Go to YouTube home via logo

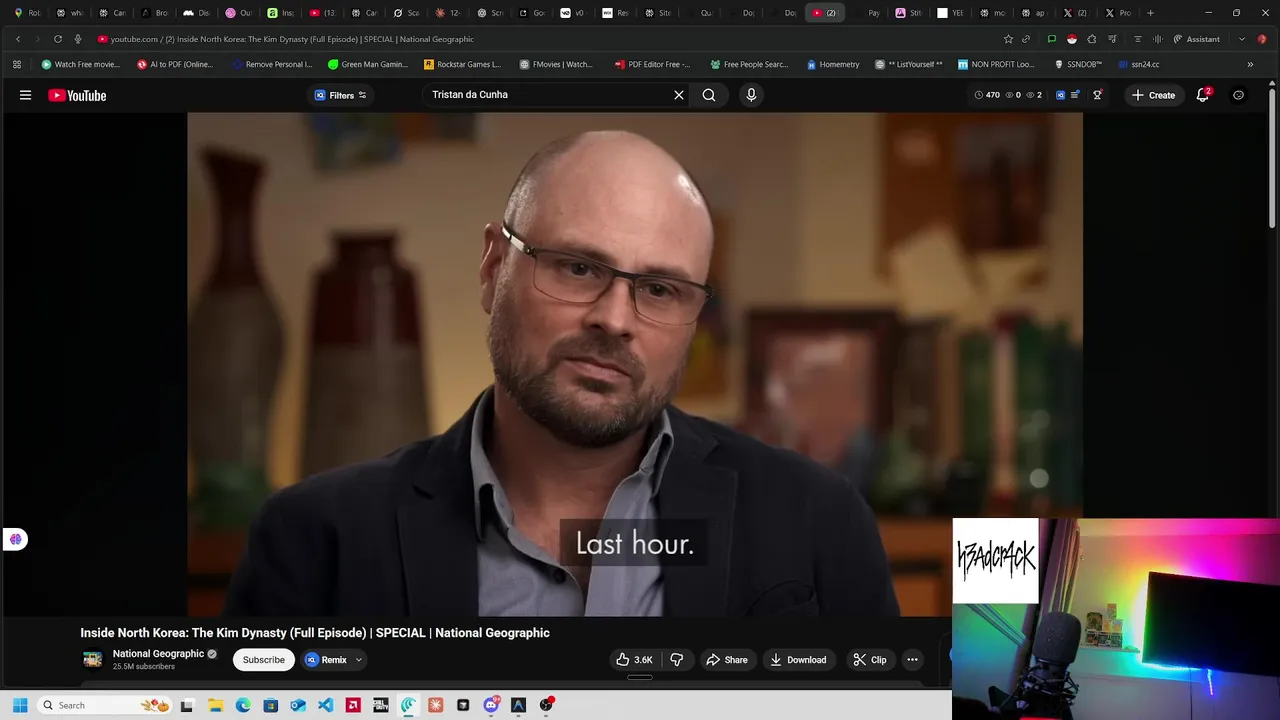click(x=77, y=95)
